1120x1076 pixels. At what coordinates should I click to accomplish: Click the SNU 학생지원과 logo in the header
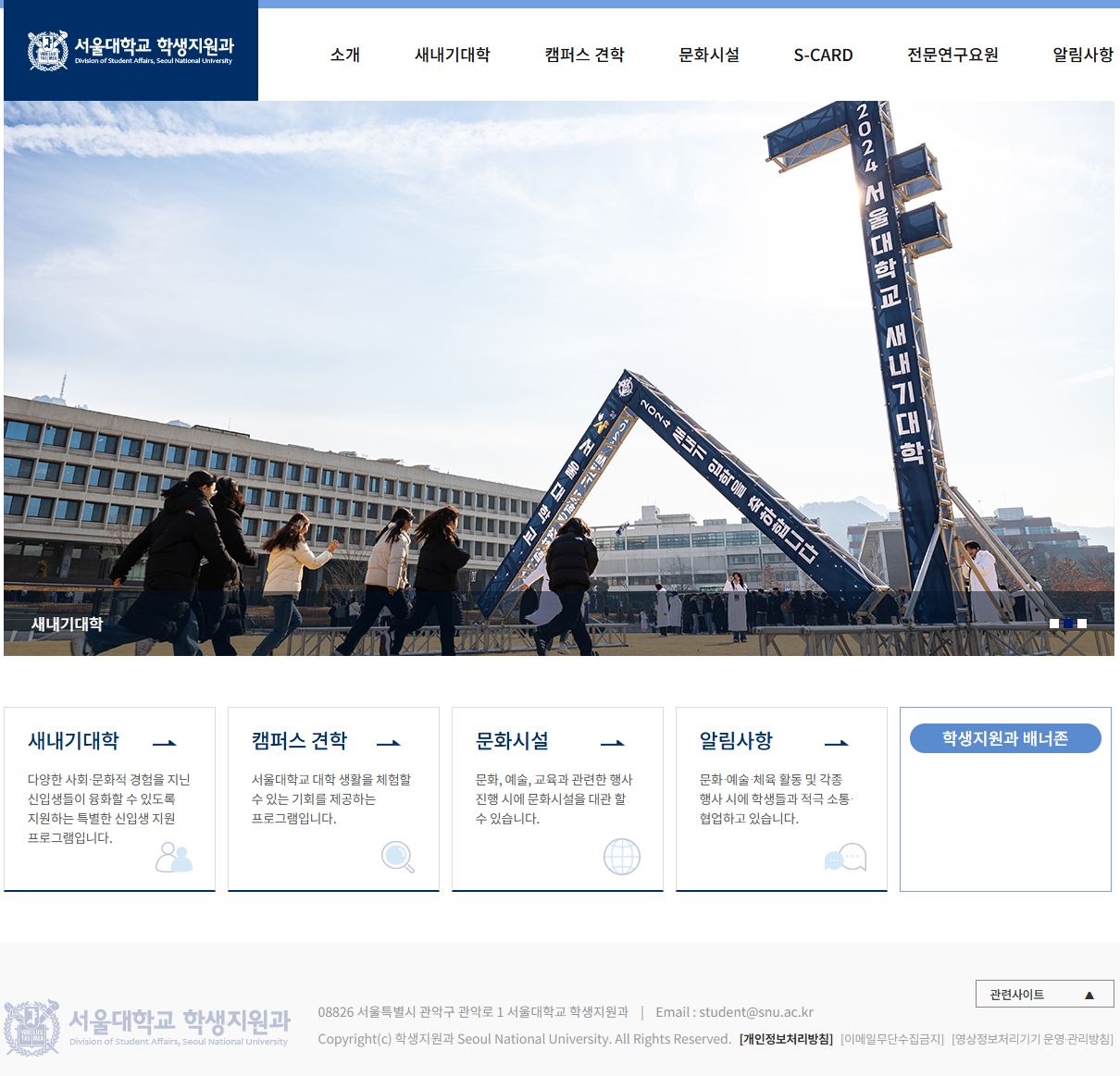point(130,51)
